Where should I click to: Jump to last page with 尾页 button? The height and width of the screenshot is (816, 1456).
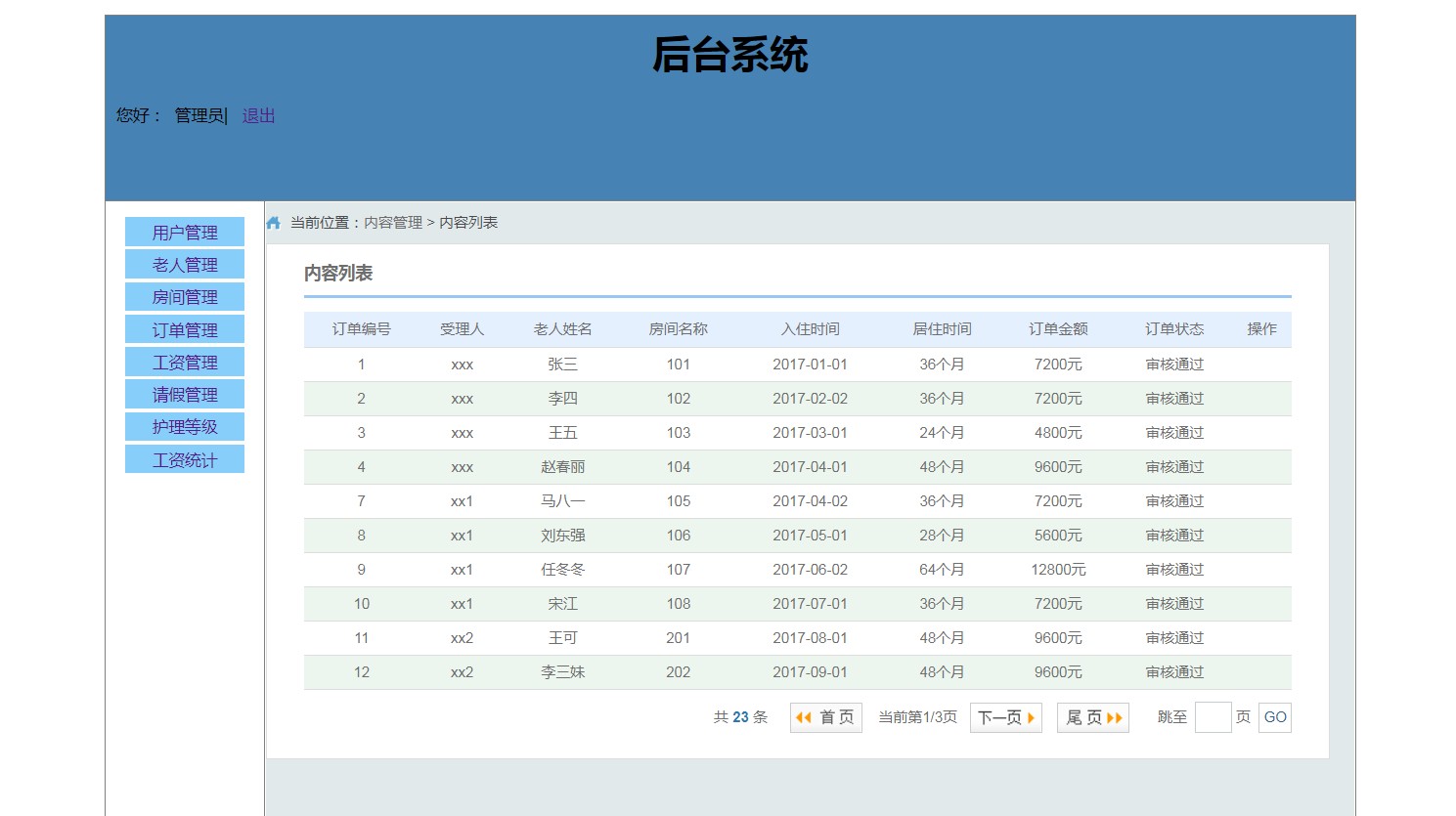click(x=1092, y=717)
